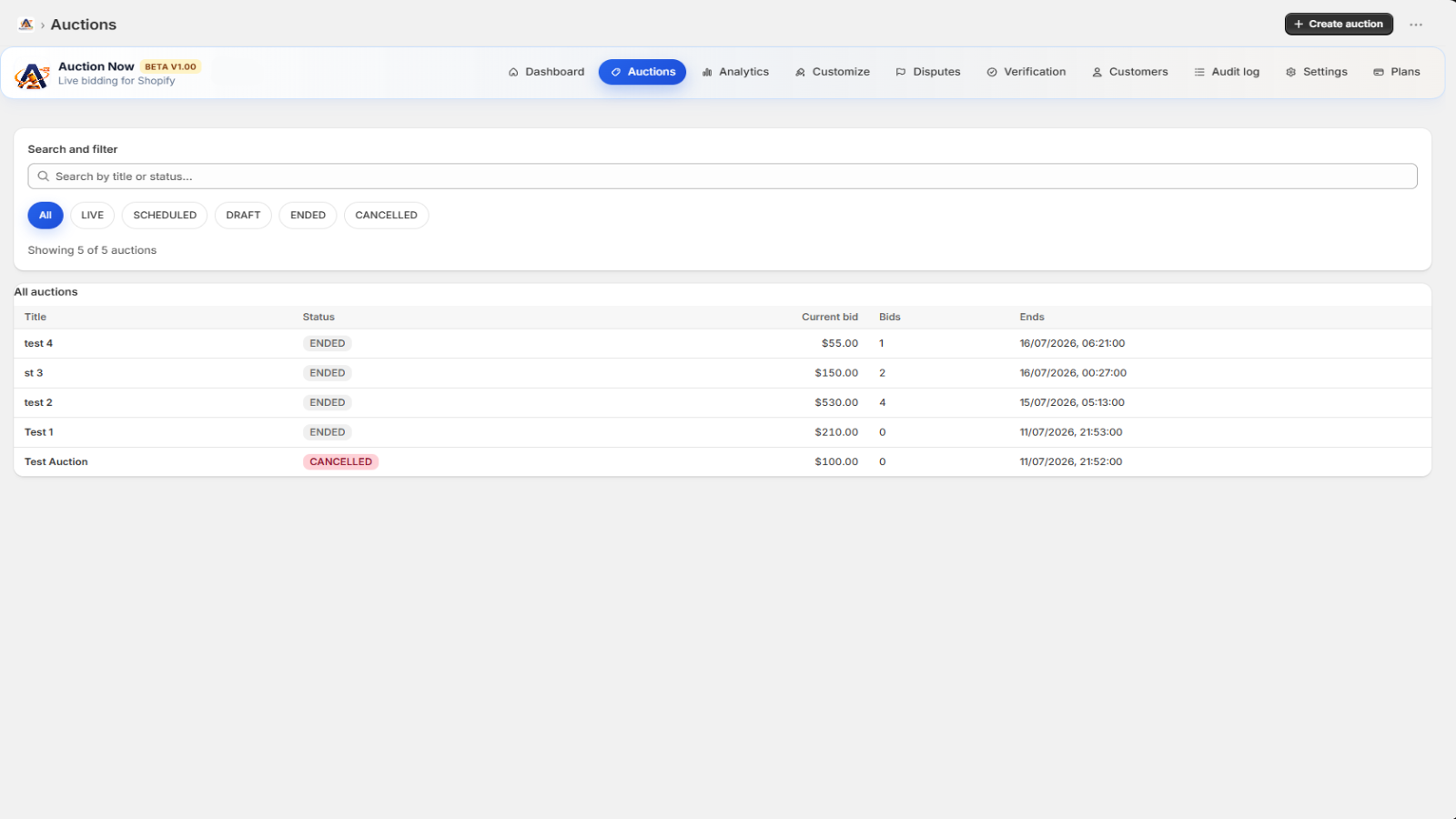Screen dimensions: 1456x819
Task: Open the Customize tab
Action: (x=832, y=72)
